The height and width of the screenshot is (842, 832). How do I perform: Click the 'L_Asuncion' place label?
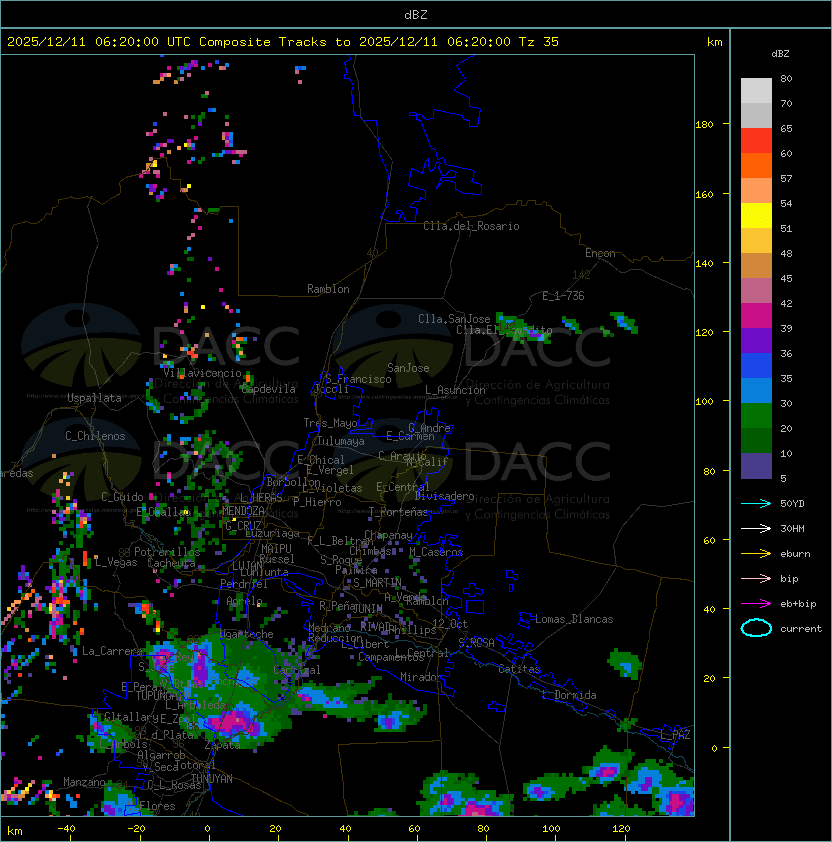455,390
